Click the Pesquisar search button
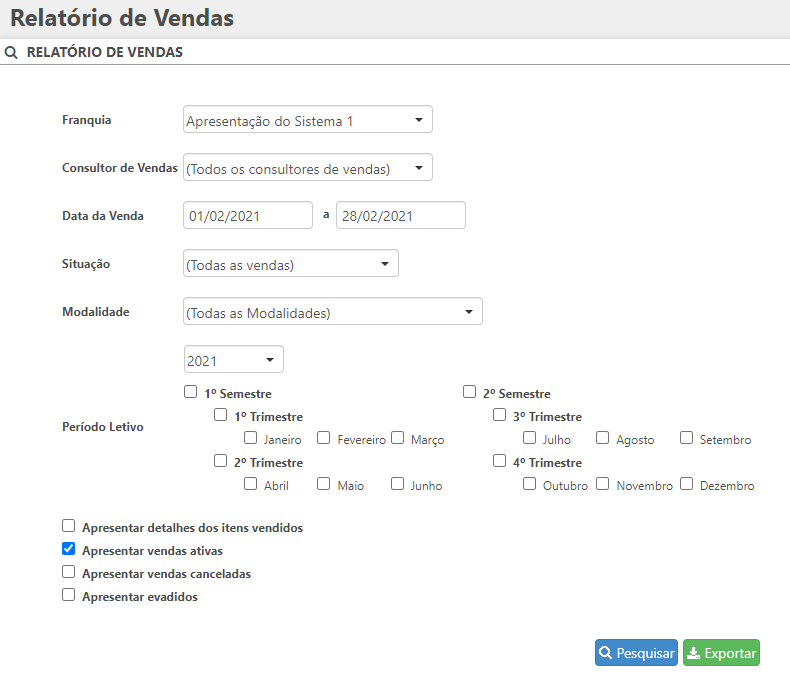Viewport: 790px width, 674px height. [636, 653]
